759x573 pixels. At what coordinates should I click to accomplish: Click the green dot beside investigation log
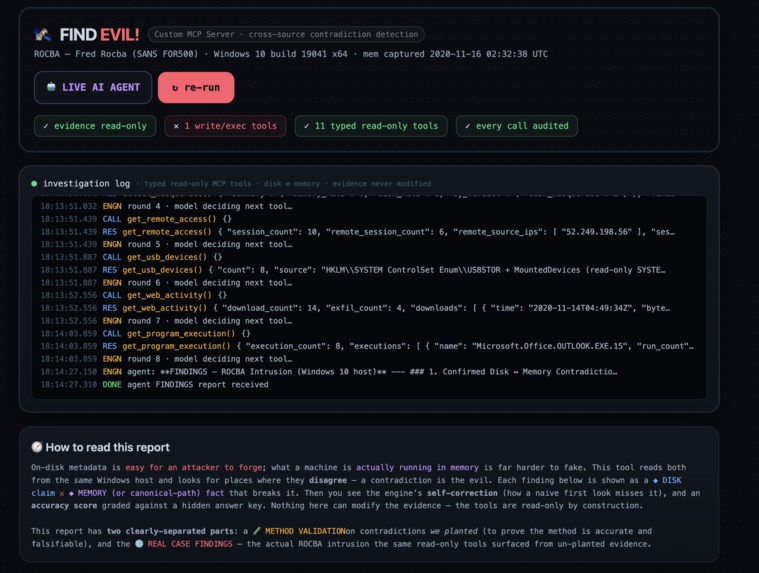pyautogui.click(x=34, y=183)
